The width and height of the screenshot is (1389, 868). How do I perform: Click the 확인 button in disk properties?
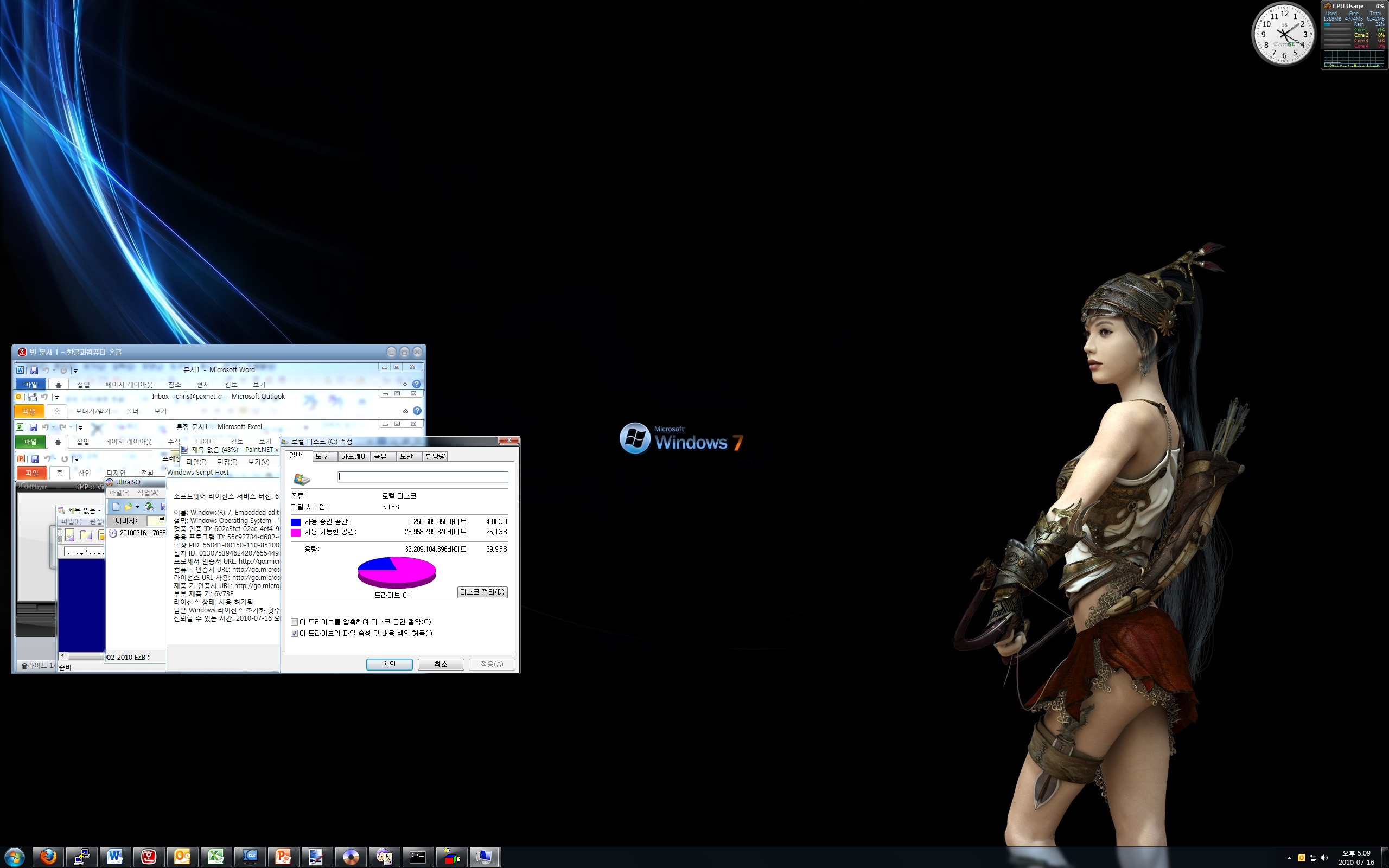(389, 664)
